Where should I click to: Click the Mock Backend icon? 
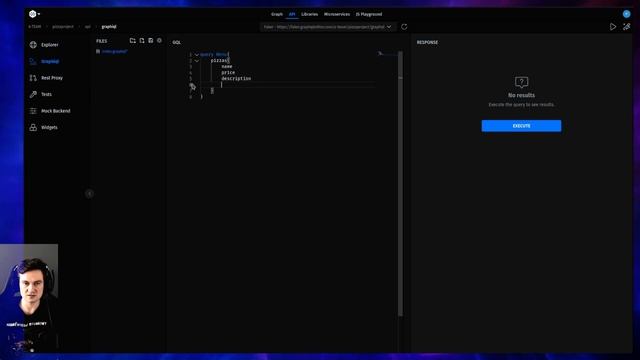click(33, 111)
